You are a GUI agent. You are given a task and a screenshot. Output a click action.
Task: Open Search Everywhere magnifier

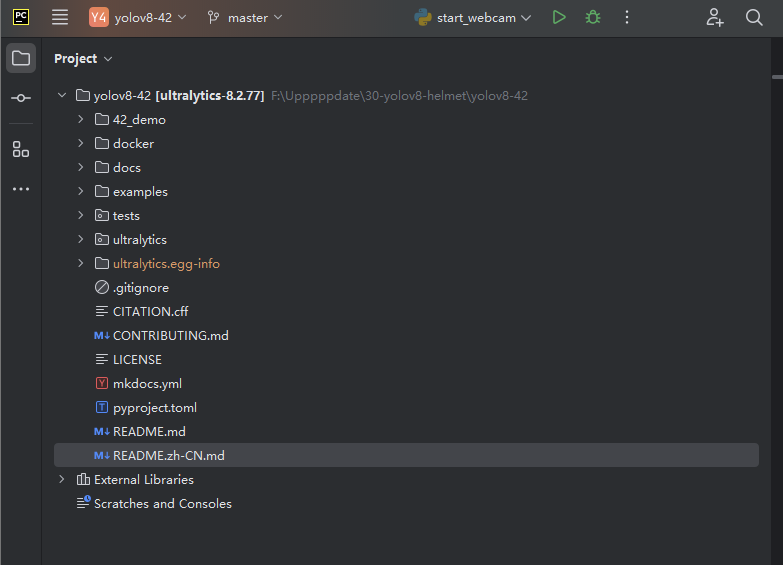[x=754, y=17]
